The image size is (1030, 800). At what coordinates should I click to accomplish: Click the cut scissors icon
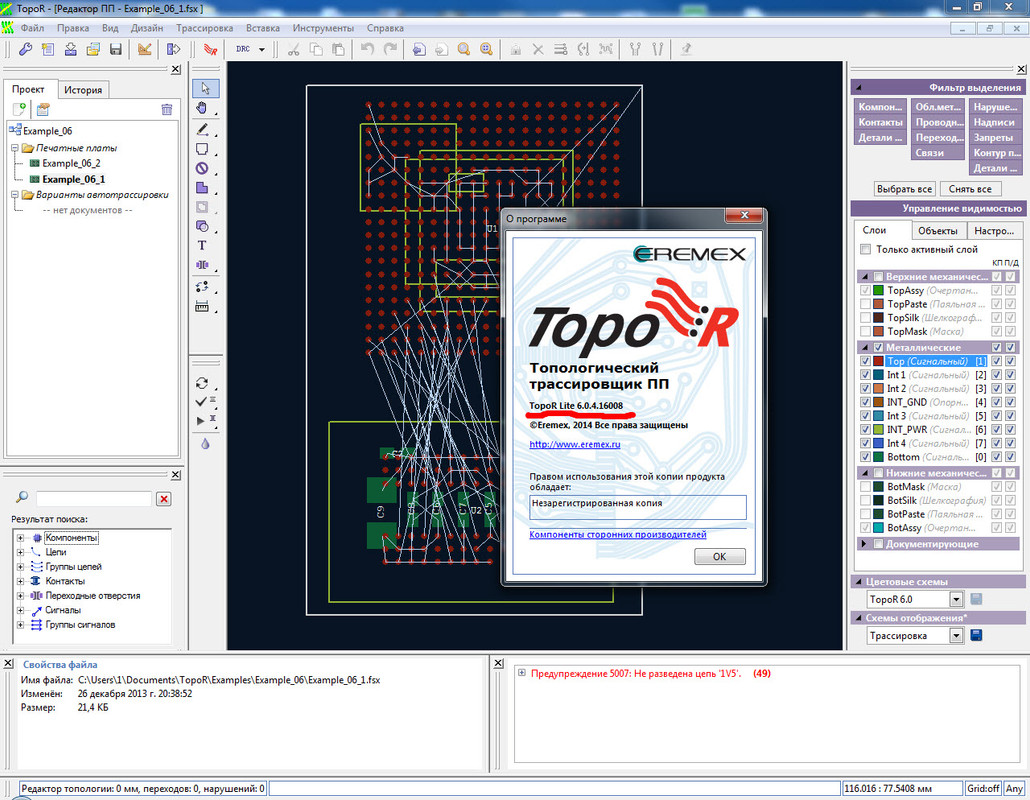click(294, 49)
